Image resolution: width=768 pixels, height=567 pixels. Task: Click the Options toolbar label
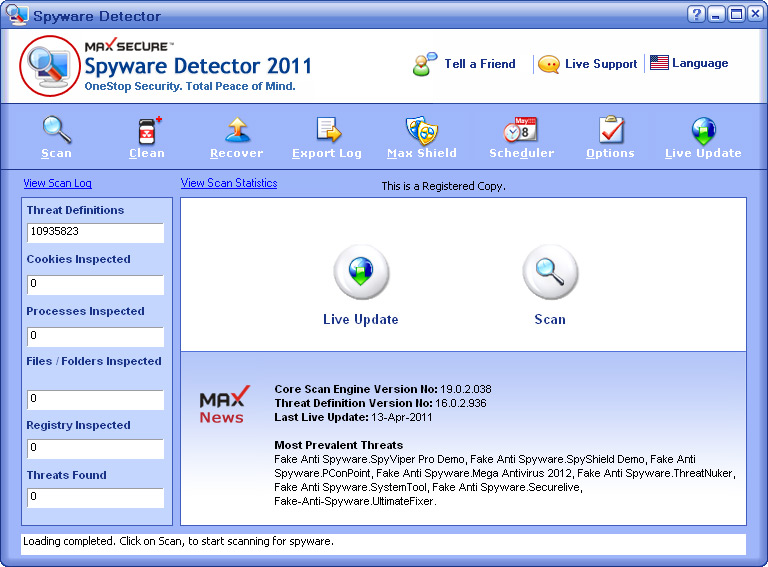click(x=610, y=153)
